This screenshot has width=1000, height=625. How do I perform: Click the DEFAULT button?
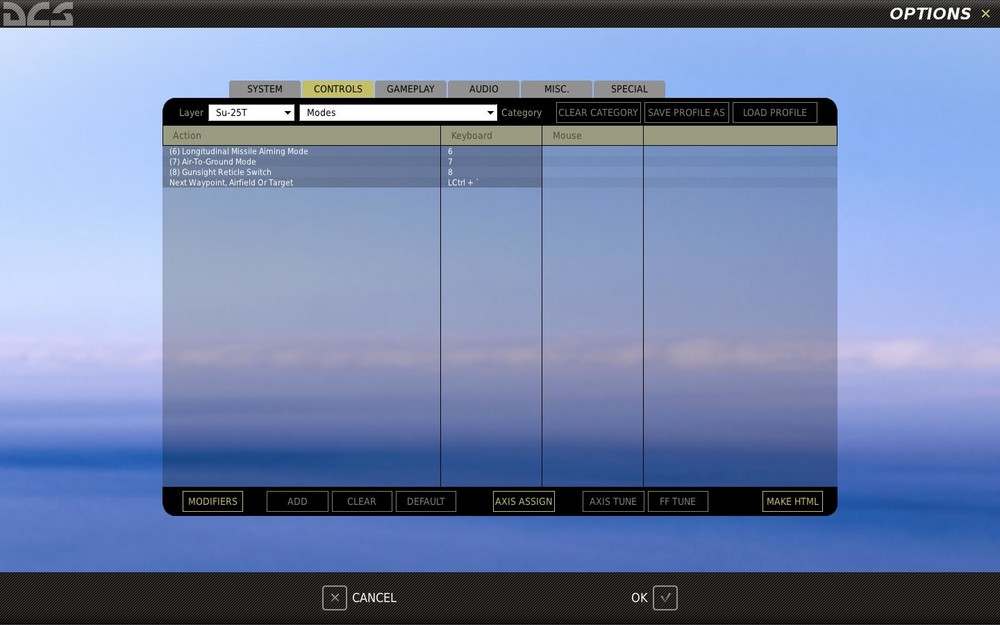pos(426,501)
